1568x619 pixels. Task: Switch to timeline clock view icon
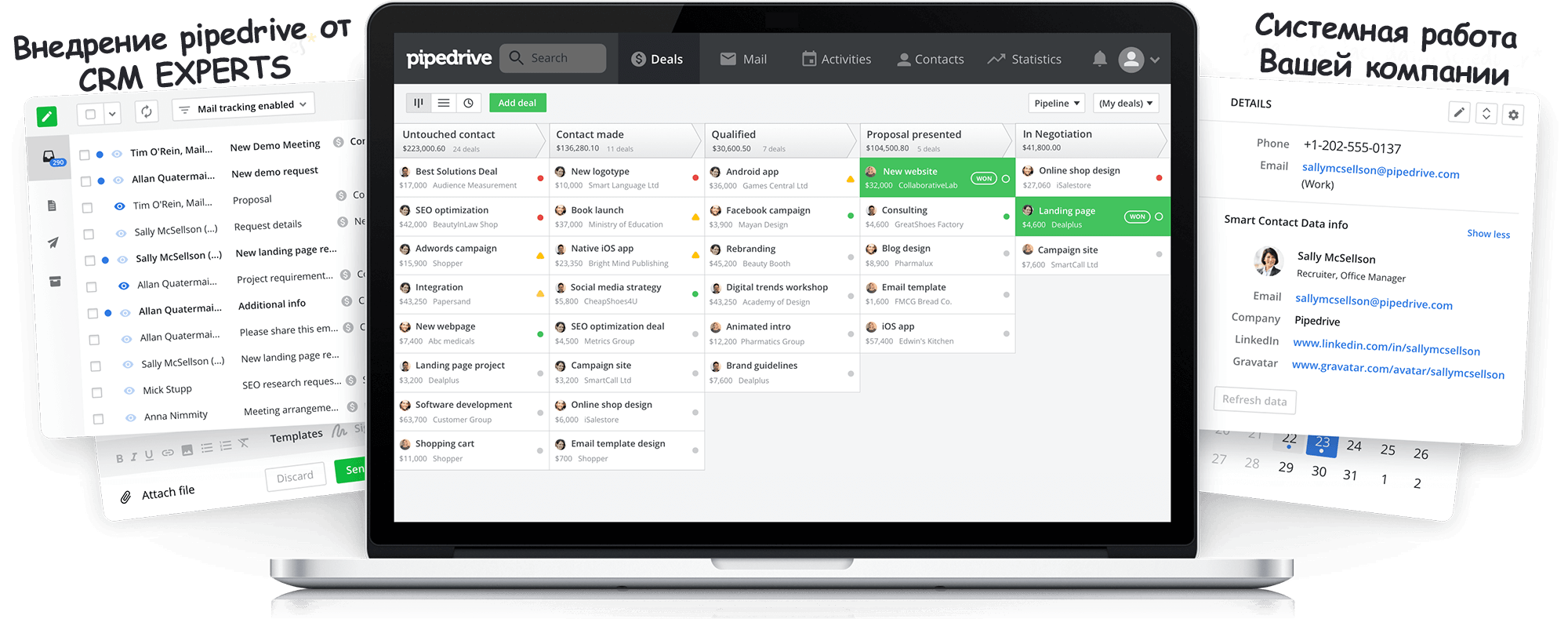pos(469,103)
